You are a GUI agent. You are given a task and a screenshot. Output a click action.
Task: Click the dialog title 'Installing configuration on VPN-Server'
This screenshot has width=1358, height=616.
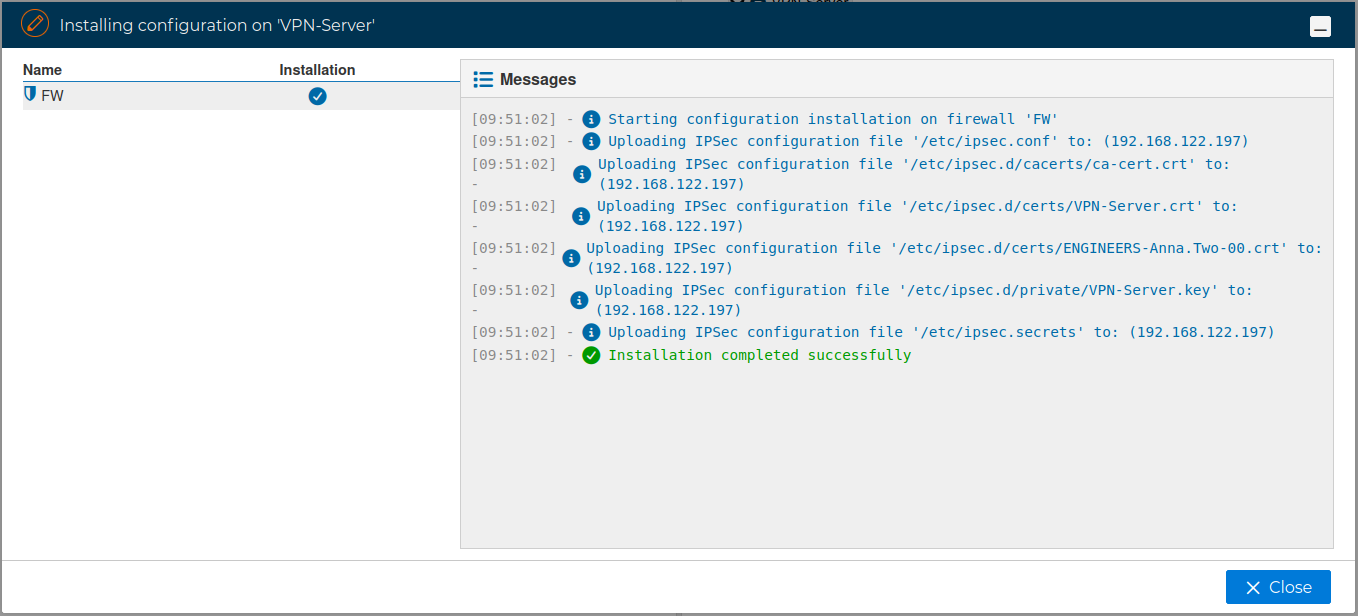(x=217, y=24)
